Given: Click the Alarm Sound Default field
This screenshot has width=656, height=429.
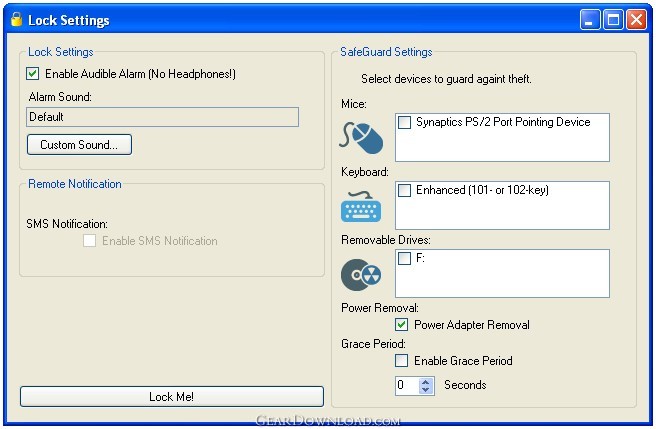Looking at the screenshot, I should click(162, 117).
